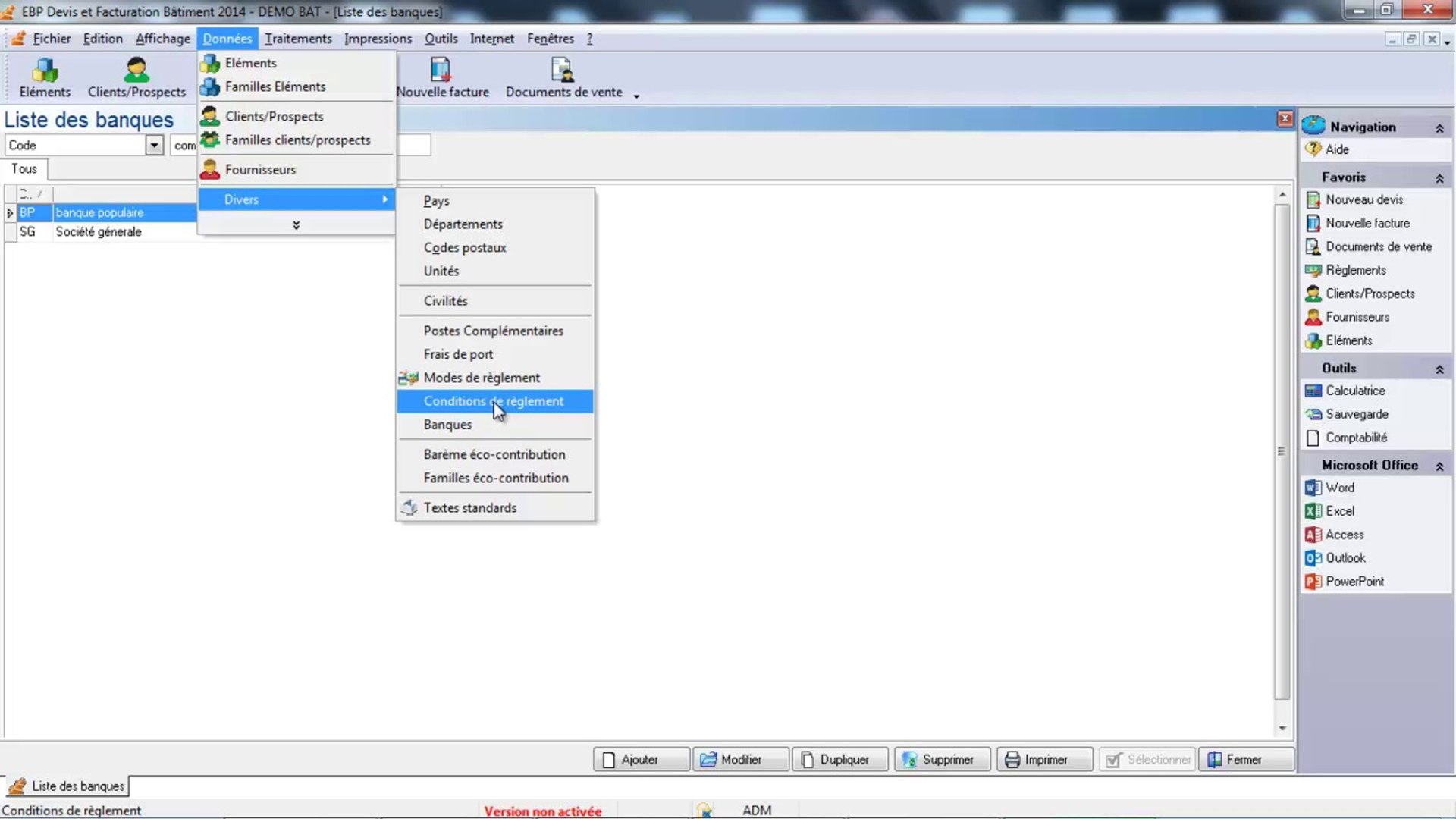
Task: Click the Ajouter button
Action: click(x=640, y=760)
